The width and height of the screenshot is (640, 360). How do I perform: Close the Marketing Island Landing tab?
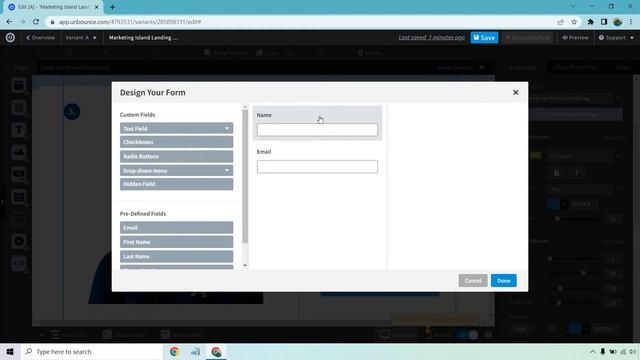click(x=97, y=7)
